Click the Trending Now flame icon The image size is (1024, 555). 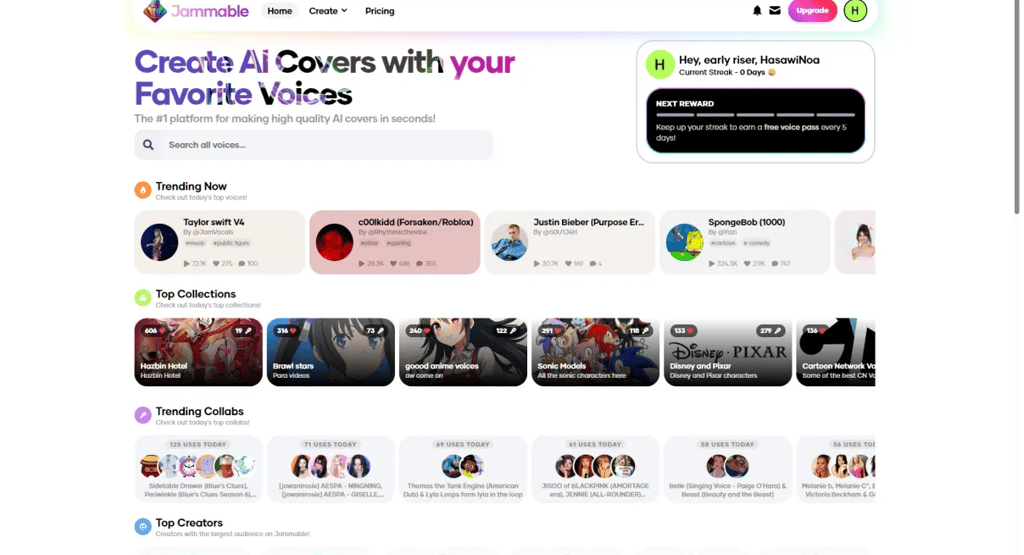142,190
